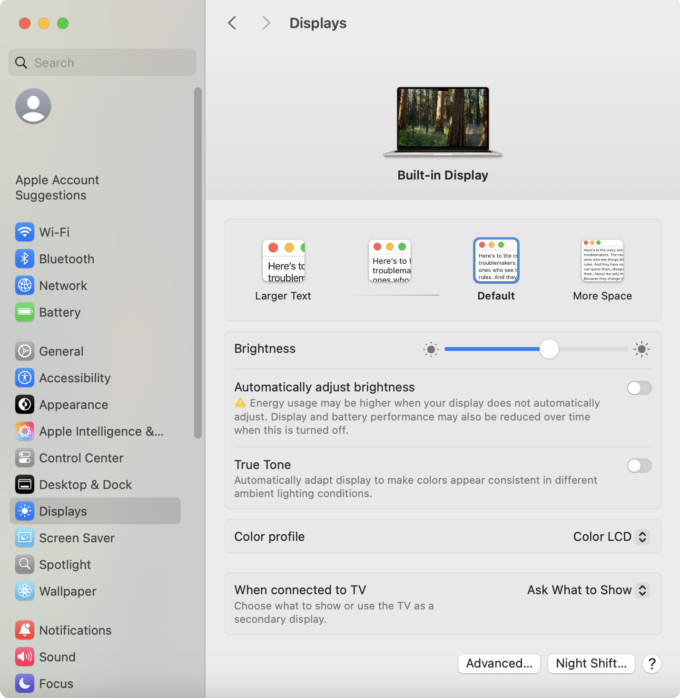Viewport: 680px width, 698px height.
Task: Click the Focus moon icon
Action: (x=24, y=683)
